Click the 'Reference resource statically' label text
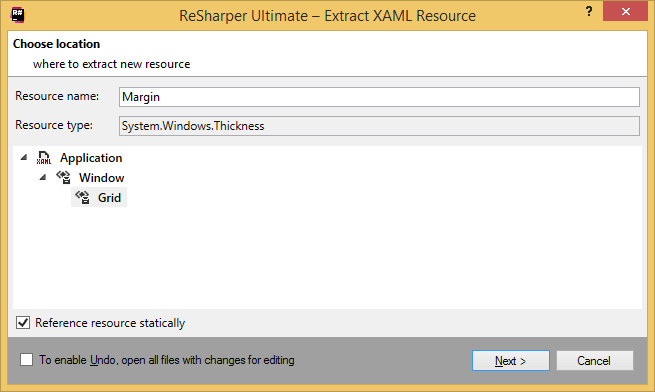 [x=110, y=323]
